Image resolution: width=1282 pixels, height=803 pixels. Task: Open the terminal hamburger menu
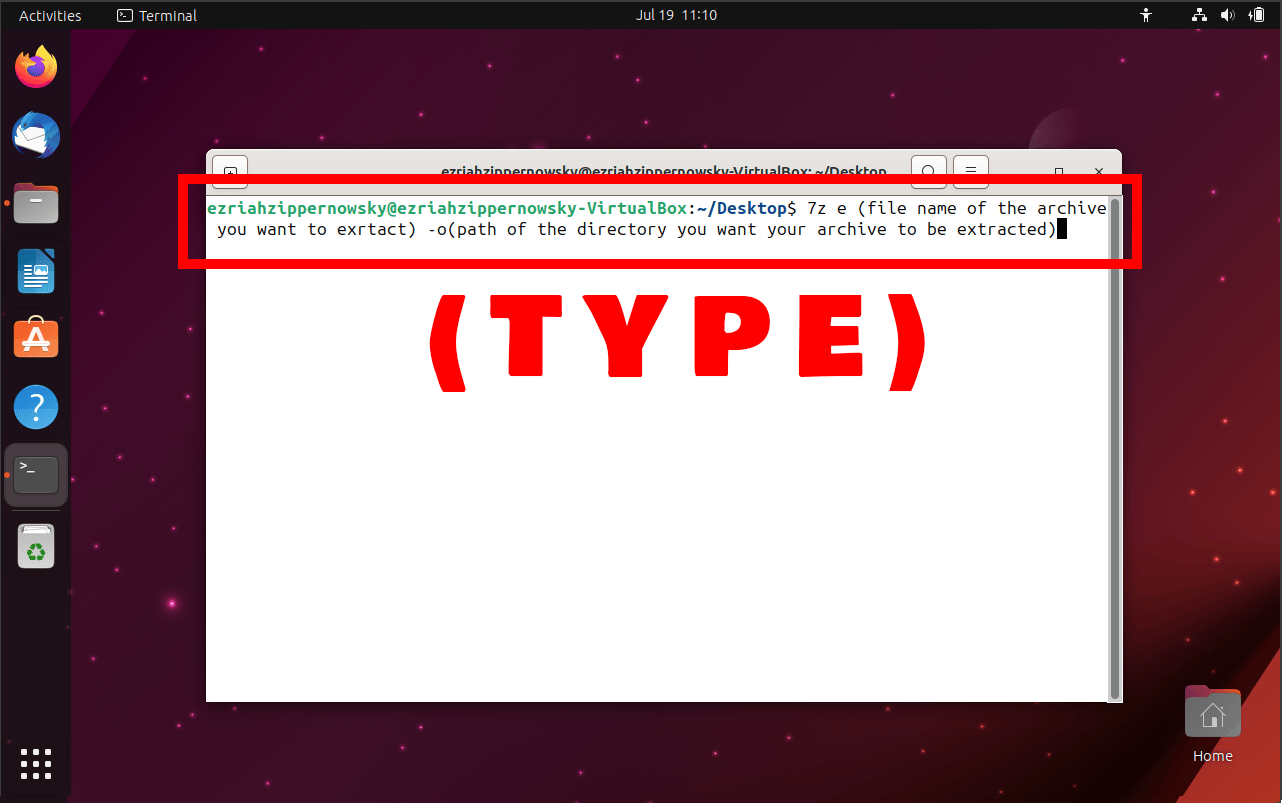tap(970, 171)
